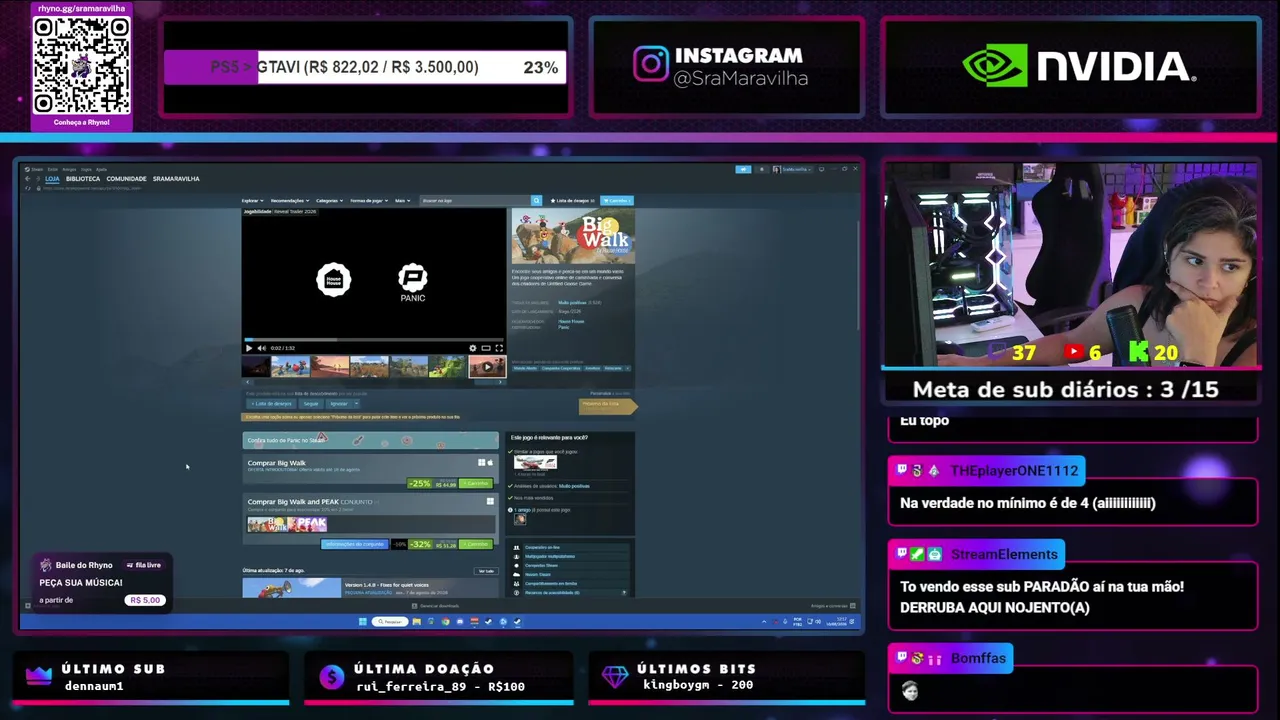Click the Windows platform icon on Comprar Big Walk
This screenshot has height=720, width=1280.
coord(481,463)
